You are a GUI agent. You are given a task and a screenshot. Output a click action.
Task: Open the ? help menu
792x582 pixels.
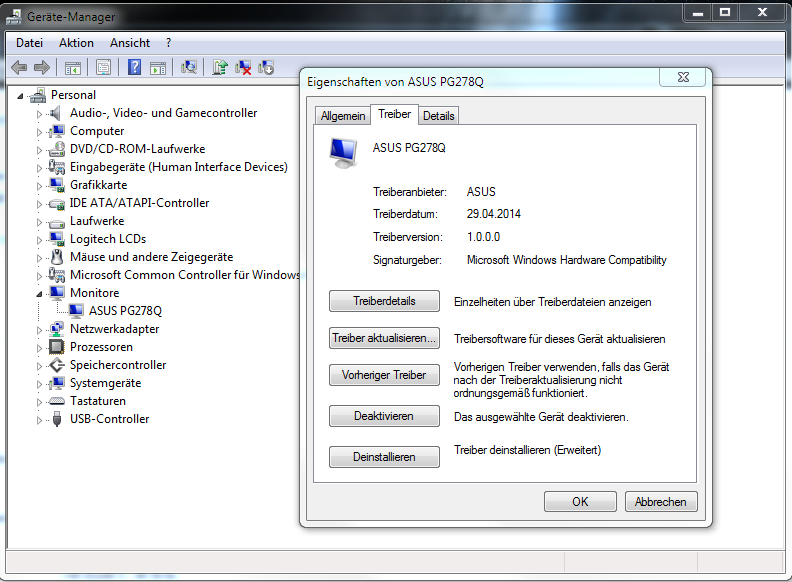pos(169,43)
